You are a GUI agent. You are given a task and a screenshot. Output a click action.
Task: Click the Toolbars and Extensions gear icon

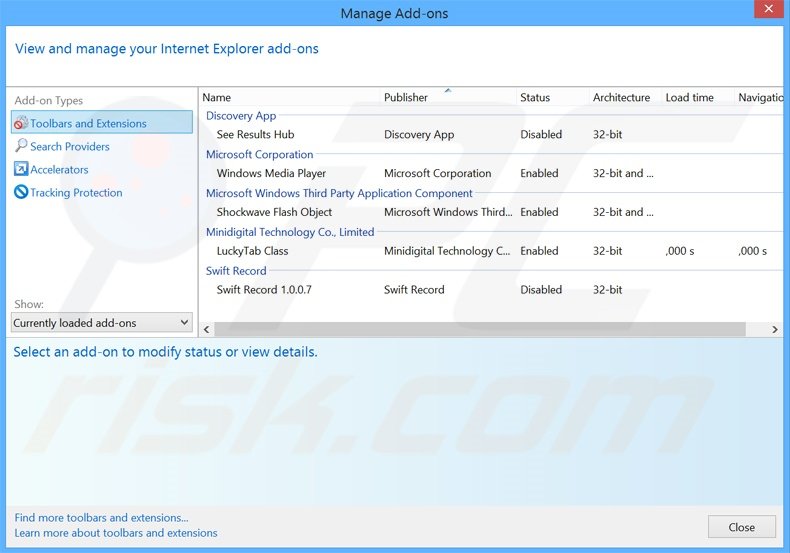point(21,123)
